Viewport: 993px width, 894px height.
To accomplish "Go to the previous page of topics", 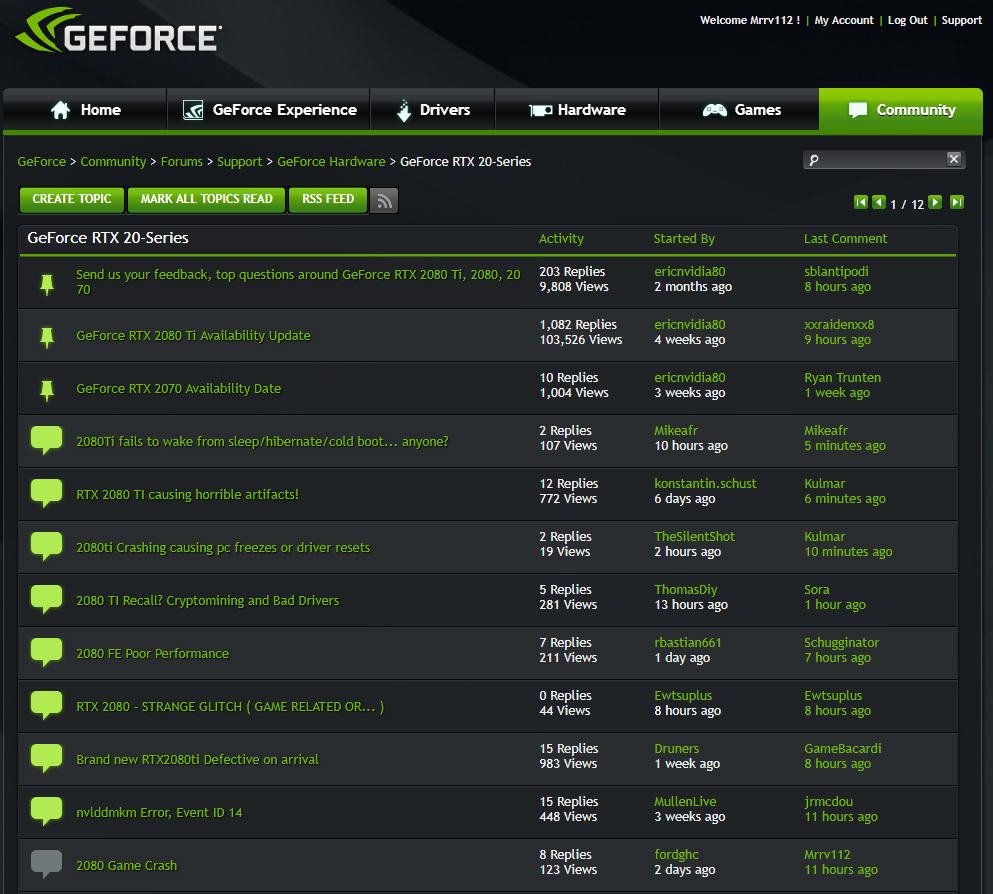I will (878, 202).
